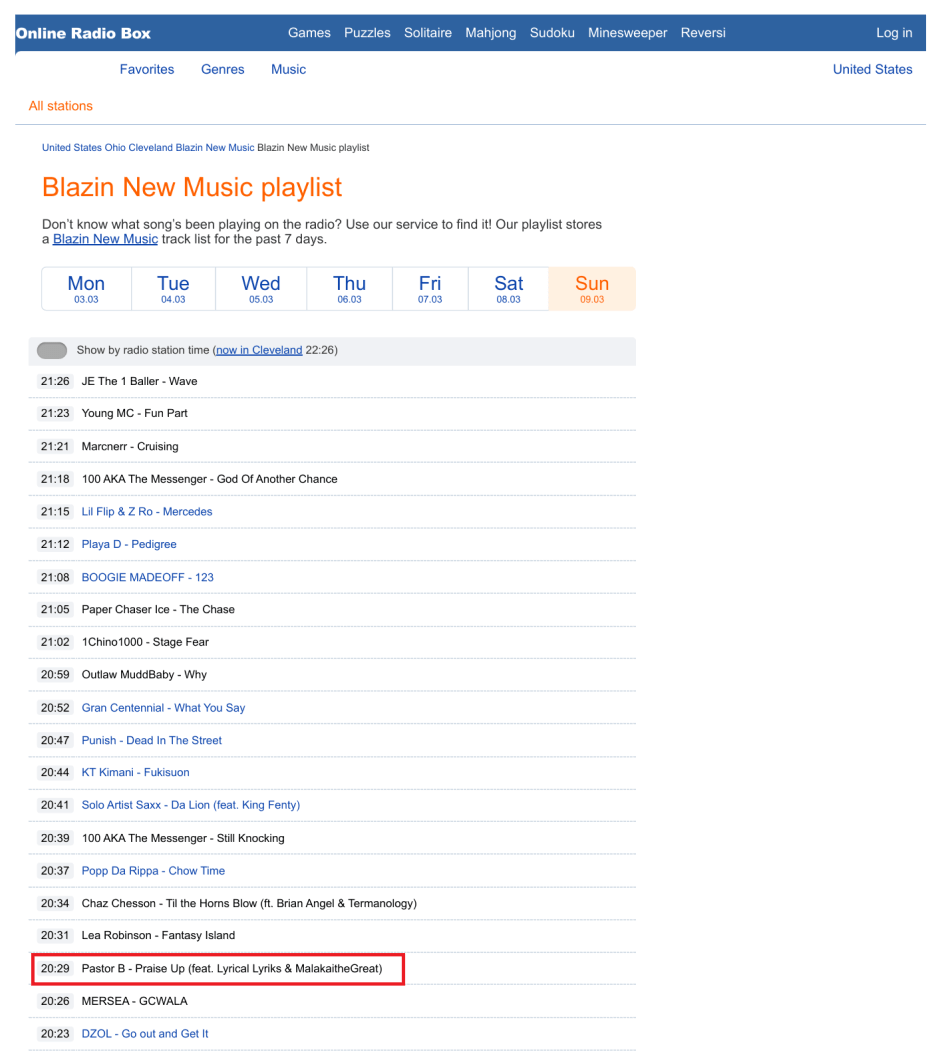Viewport: 940px width, 1056px height.
Task: Open the Online Radio Box home logo
Action: click(x=84, y=33)
